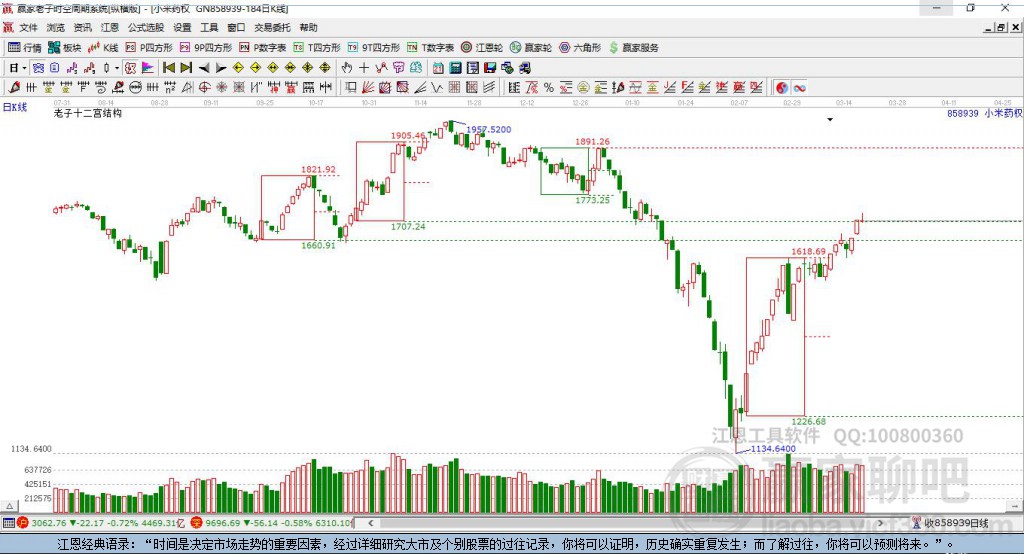Toggle the magenta-cyan triangle chart icon
This screenshot has height=554, width=1024.
(x=148, y=68)
